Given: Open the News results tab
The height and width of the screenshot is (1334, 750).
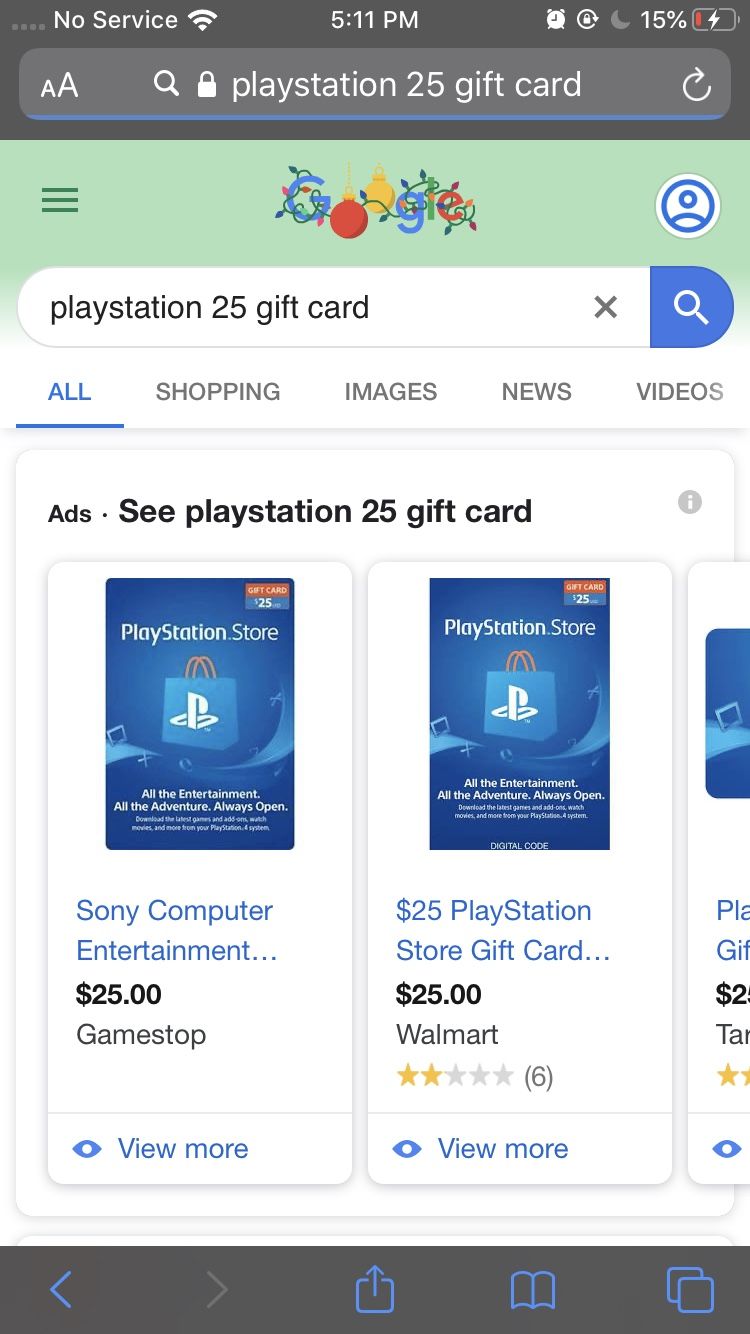Looking at the screenshot, I should 537,391.
